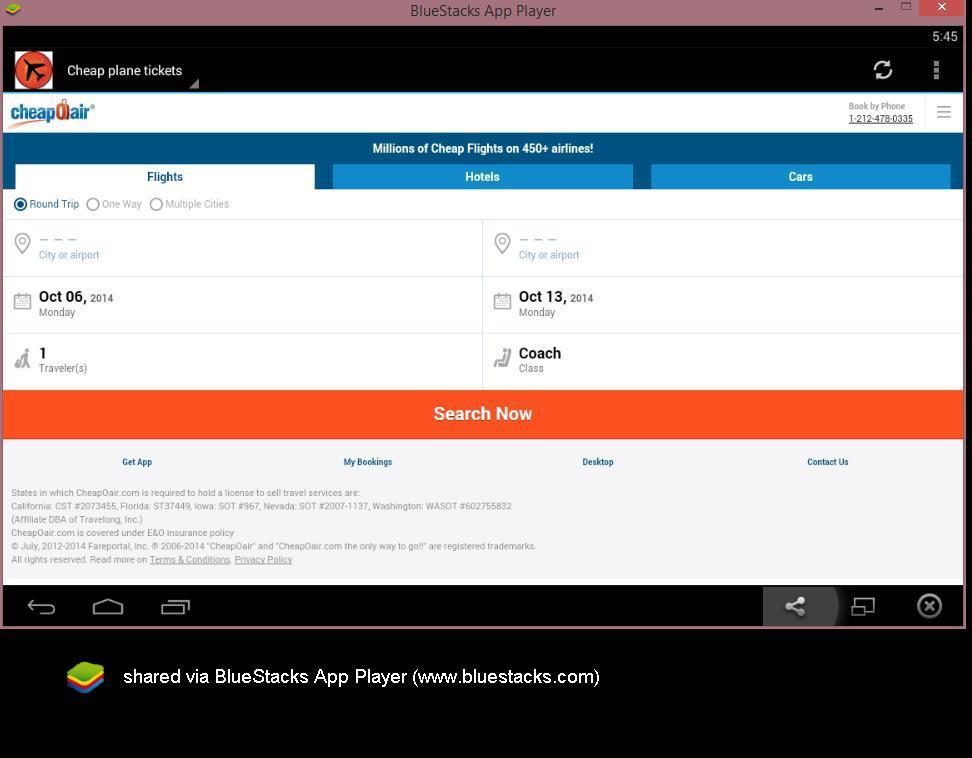The width and height of the screenshot is (972, 758).
Task: Open the hamburger menu beside phone number
Action: (x=943, y=112)
